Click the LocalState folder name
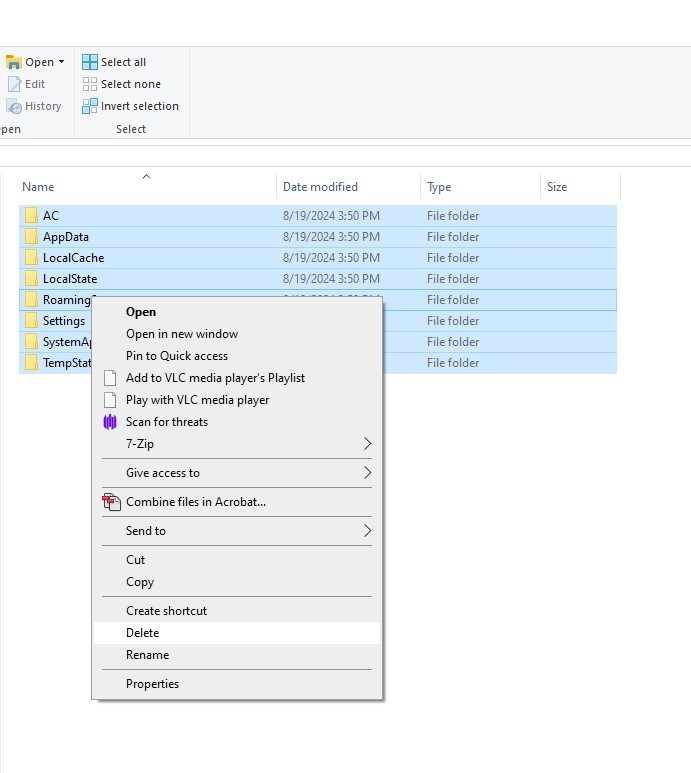This screenshot has height=773, width=691. [x=70, y=279]
